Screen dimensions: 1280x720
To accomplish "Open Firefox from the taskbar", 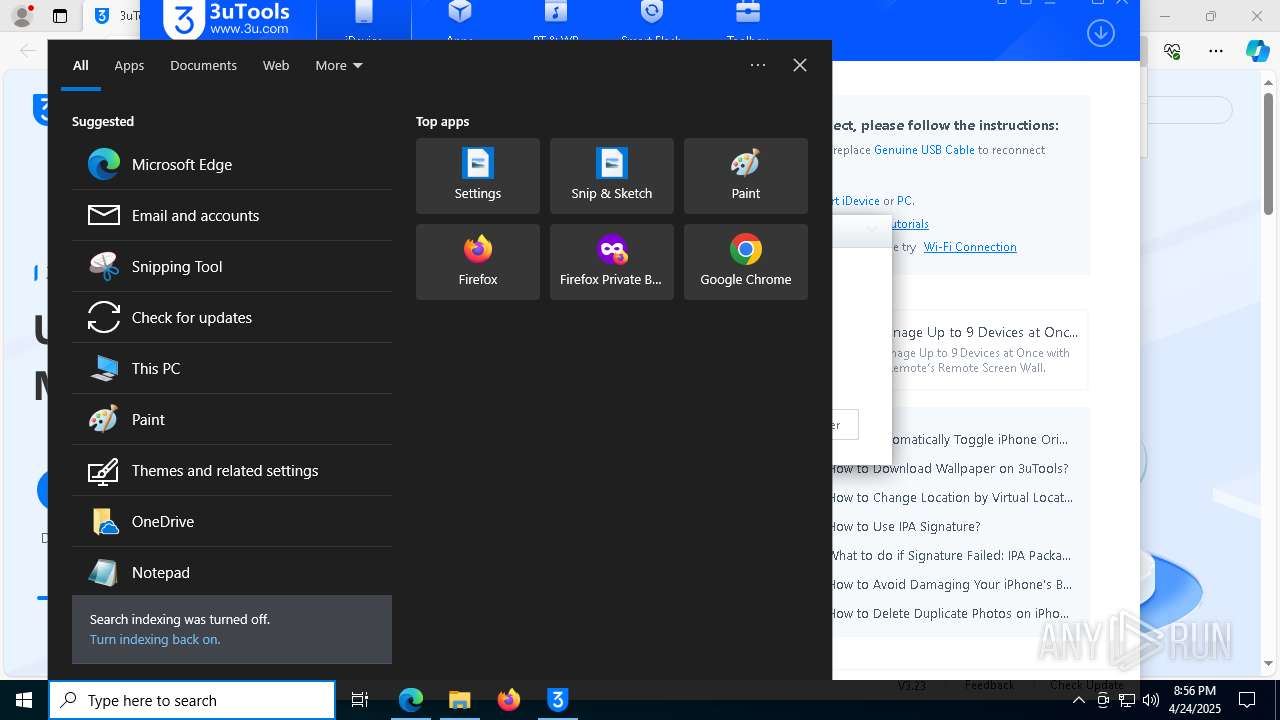I will pos(509,700).
